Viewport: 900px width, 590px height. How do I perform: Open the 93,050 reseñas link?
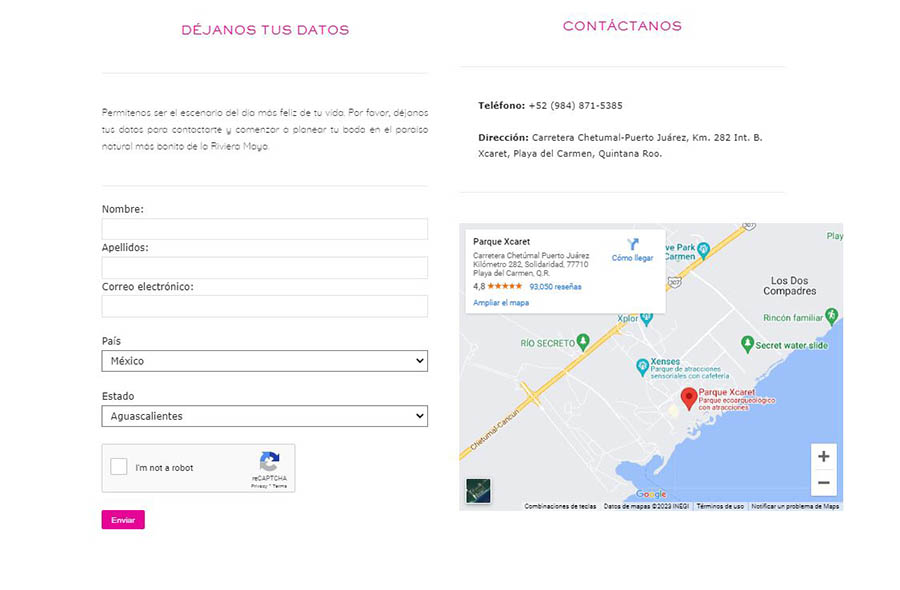[555, 287]
